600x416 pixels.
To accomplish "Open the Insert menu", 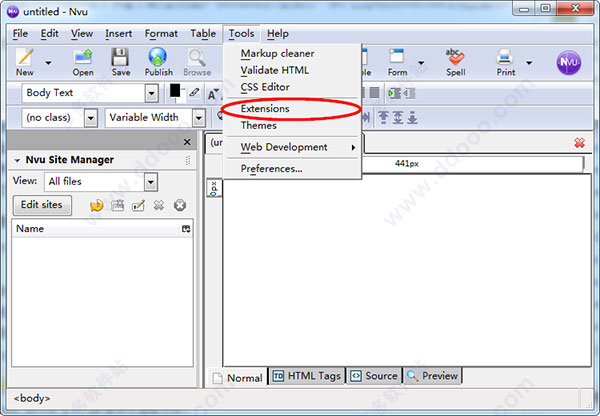I will pos(119,34).
